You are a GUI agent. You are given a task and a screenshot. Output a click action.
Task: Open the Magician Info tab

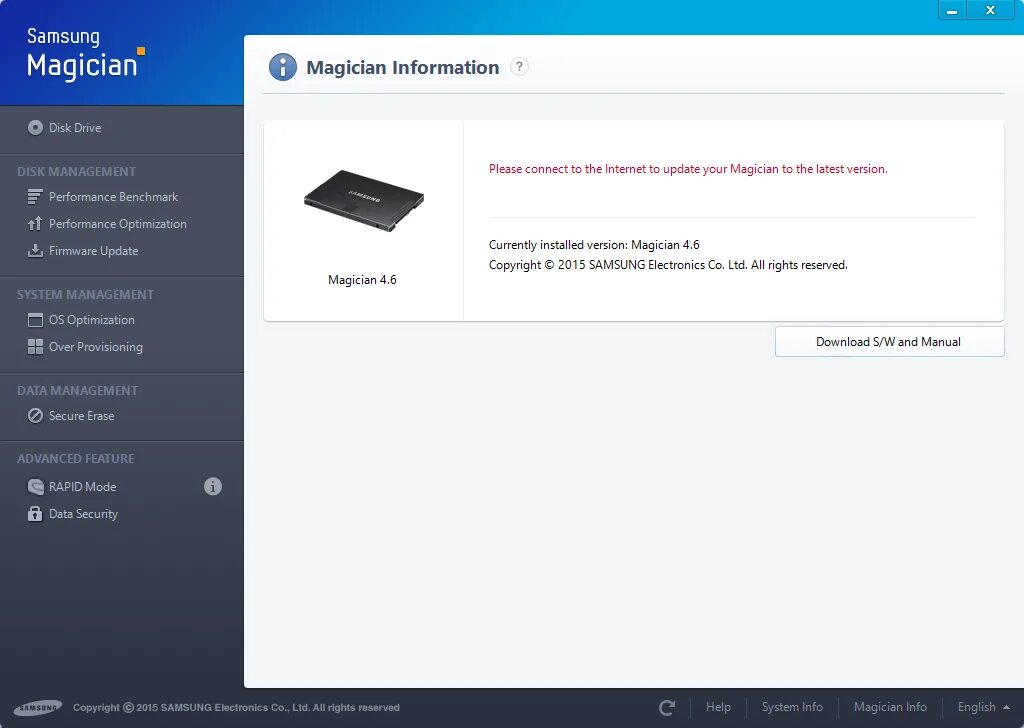click(889, 706)
